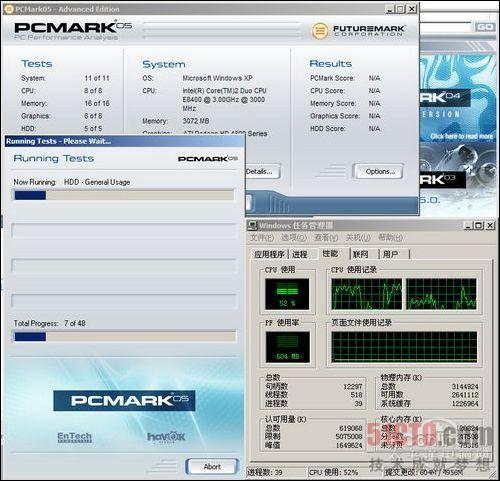Click the Total Progress bar
500x481 pixels.
pyautogui.click(x=124, y=337)
